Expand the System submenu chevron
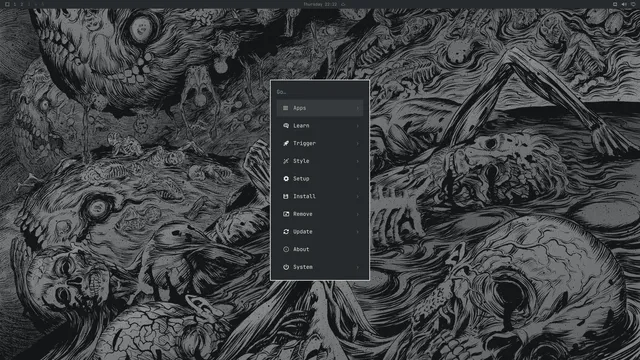640x360 pixels. 358,267
